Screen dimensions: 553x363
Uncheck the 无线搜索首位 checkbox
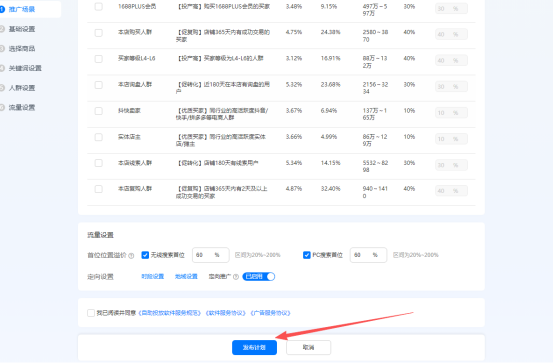pos(145,255)
